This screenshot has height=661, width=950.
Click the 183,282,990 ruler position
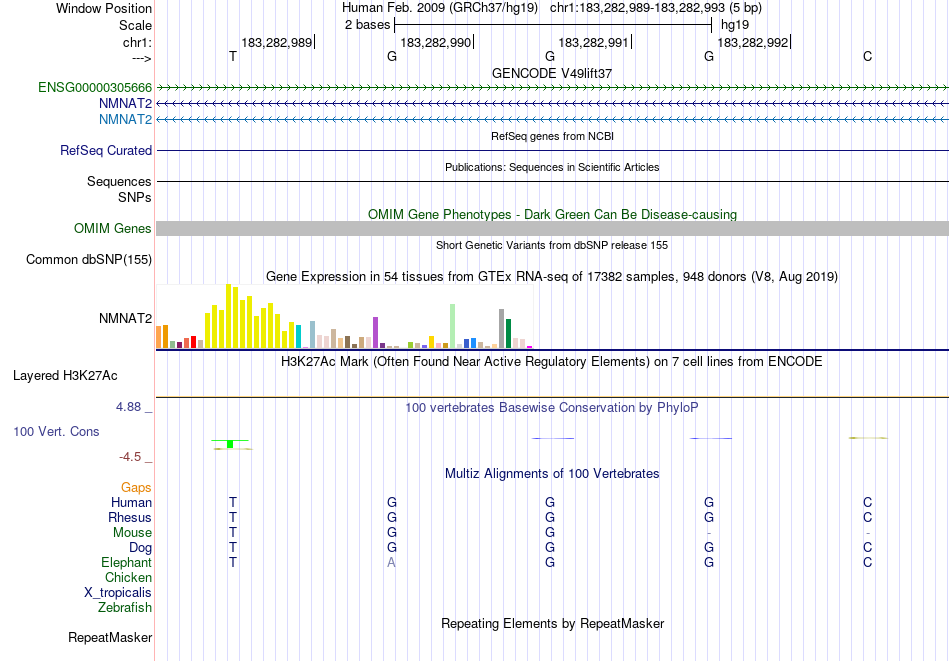point(436,42)
